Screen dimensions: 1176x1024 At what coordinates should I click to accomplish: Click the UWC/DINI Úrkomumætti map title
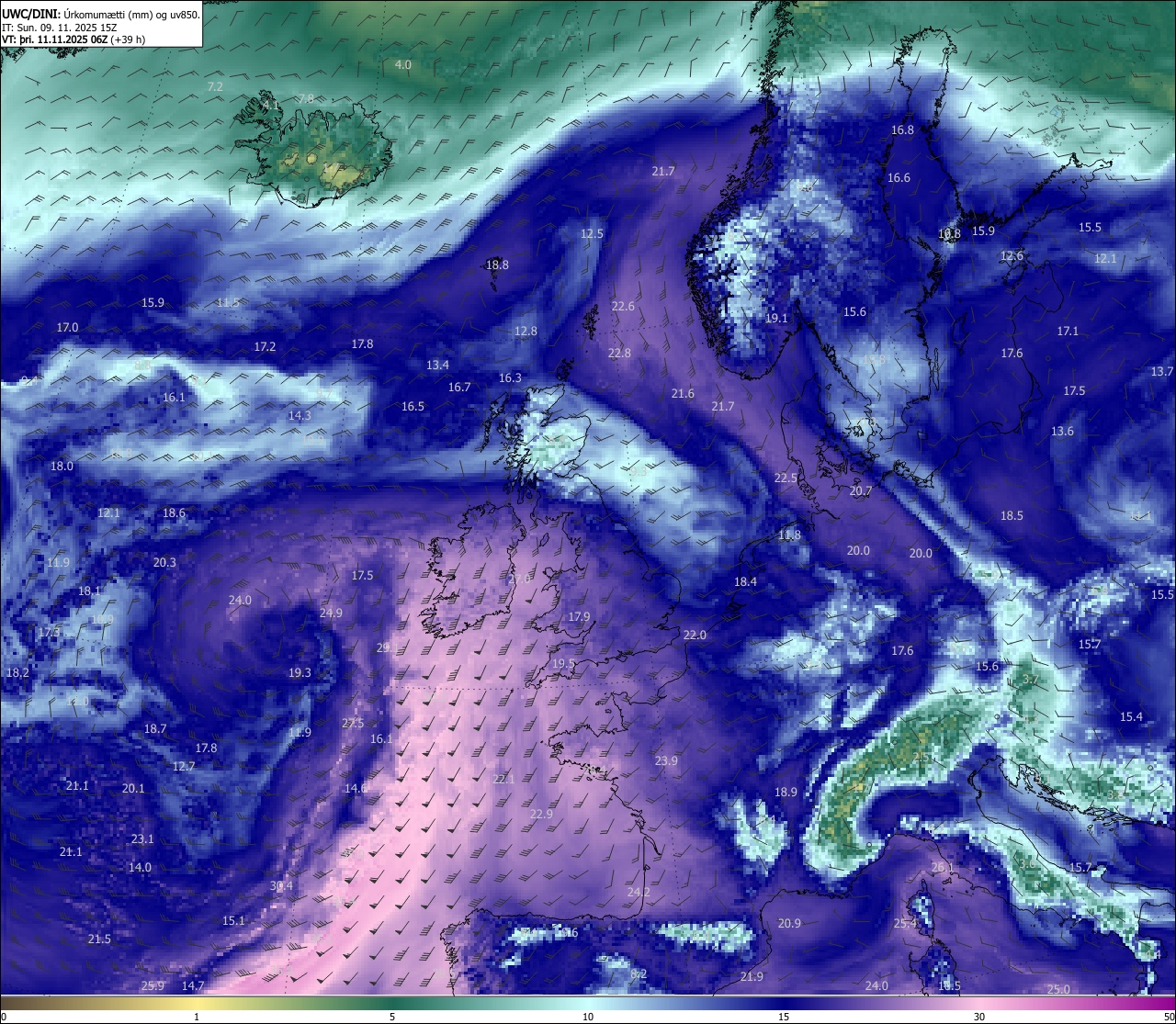click(x=101, y=15)
